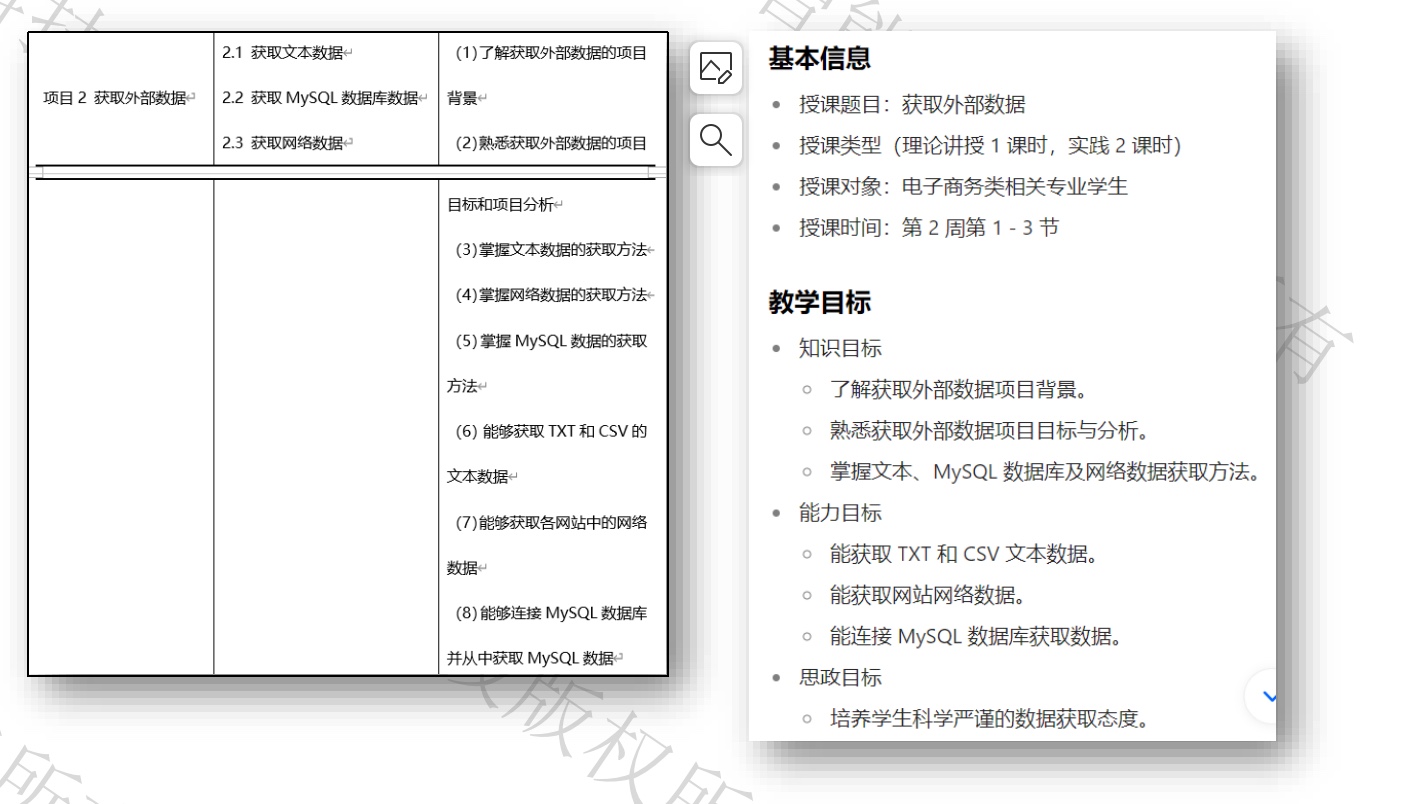
Task: Click table text (3)掌握文本数据的获取方法
Action: pos(549,249)
